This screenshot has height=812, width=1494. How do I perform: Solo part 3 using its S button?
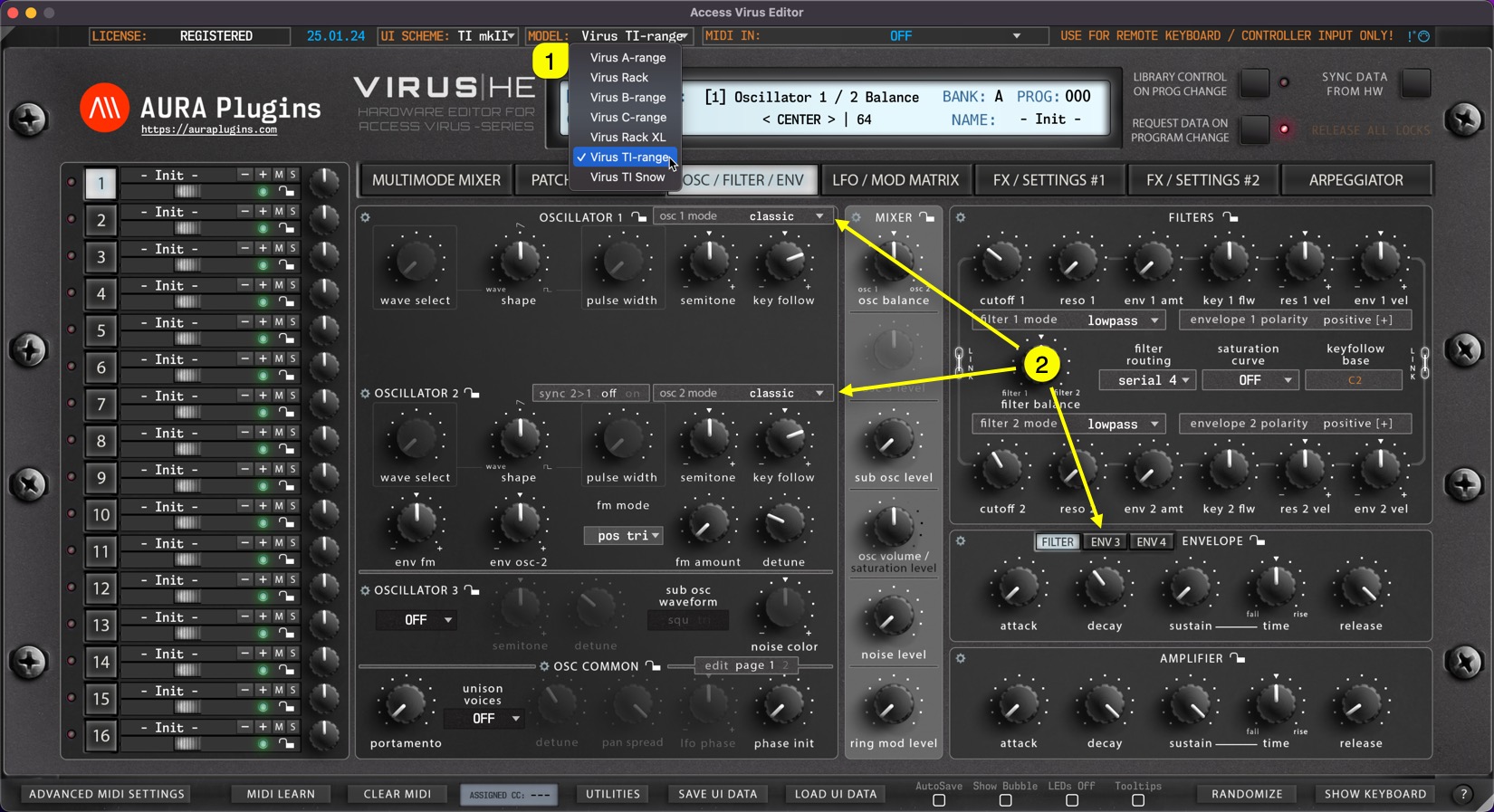coord(292,248)
